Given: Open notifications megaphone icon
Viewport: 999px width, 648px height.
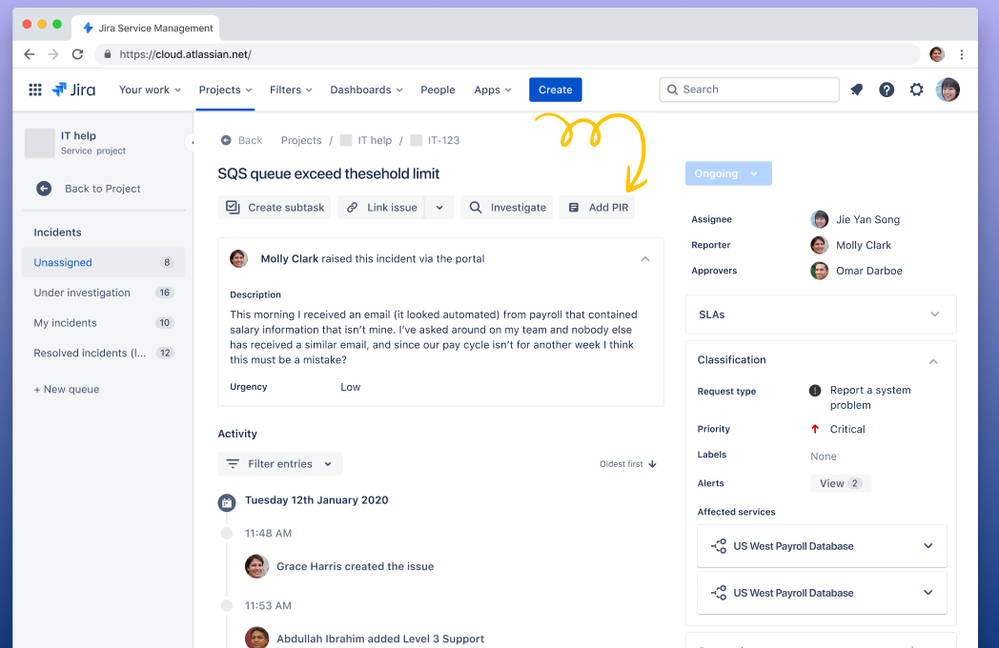Looking at the screenshot, I should tap(857, 90).
